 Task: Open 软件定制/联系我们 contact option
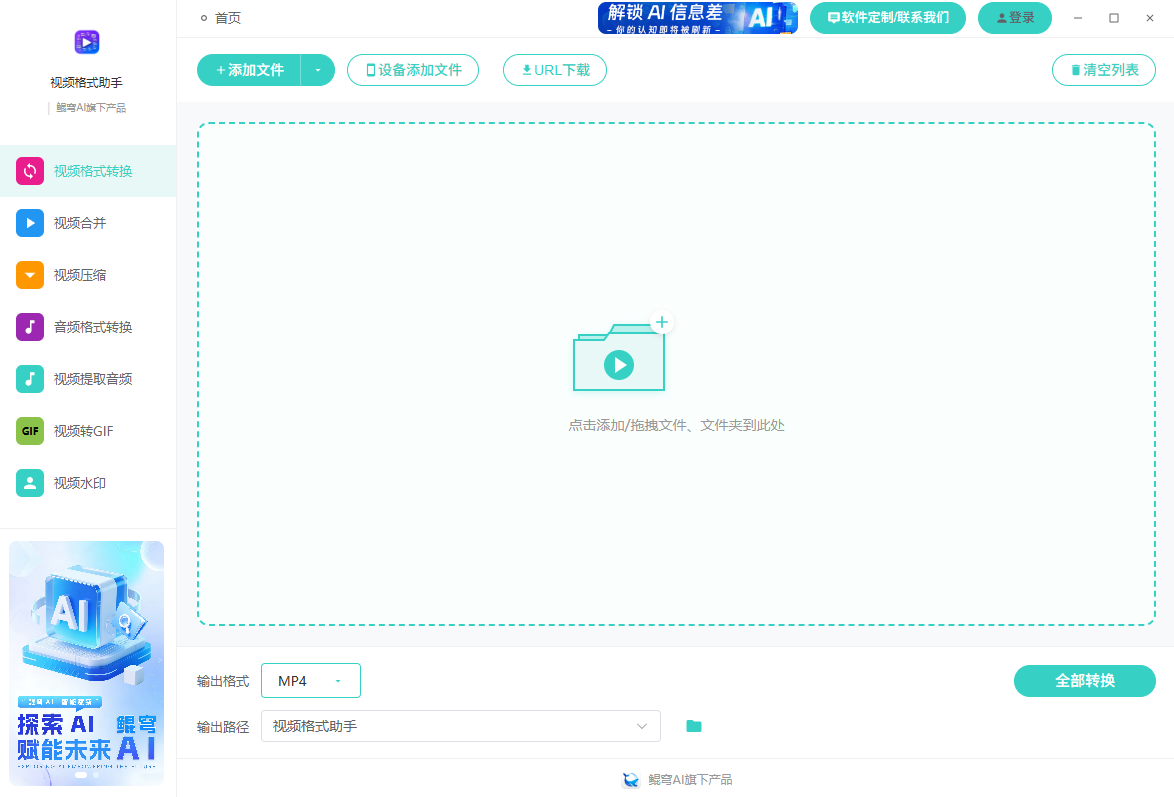[887, 18]
